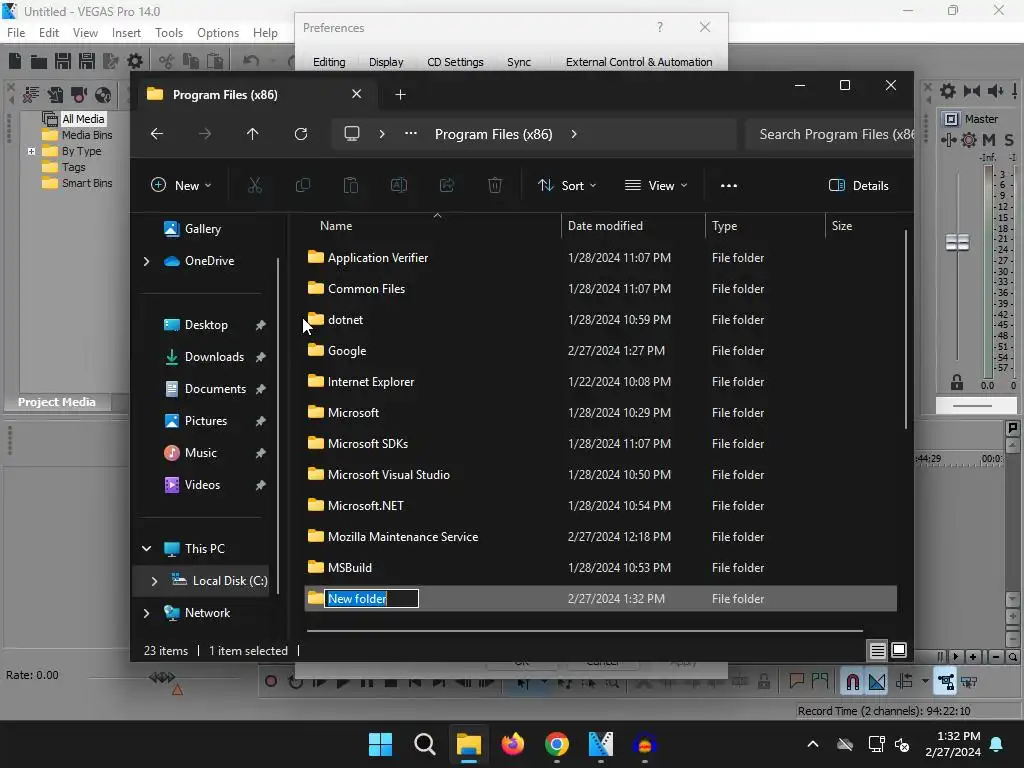
Task: Open Master Bus mixer settings gear
Action: [948, 91]
